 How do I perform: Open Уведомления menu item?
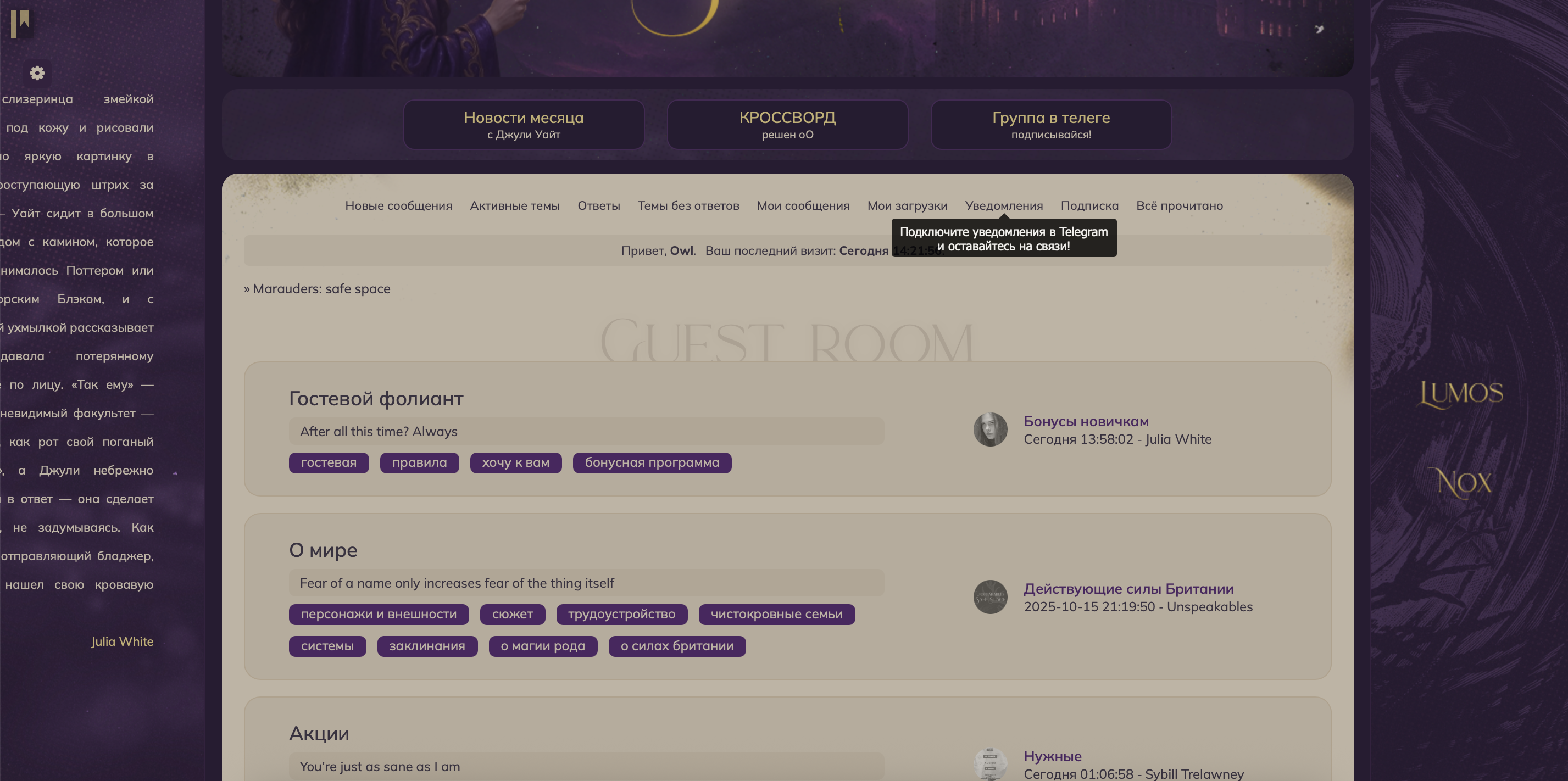(x=1004, y=206)
